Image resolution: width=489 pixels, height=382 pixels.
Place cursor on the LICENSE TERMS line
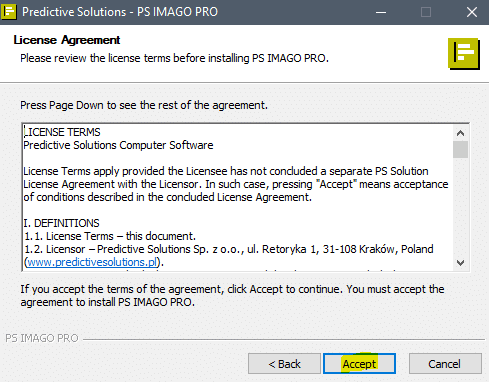[62, 132]
